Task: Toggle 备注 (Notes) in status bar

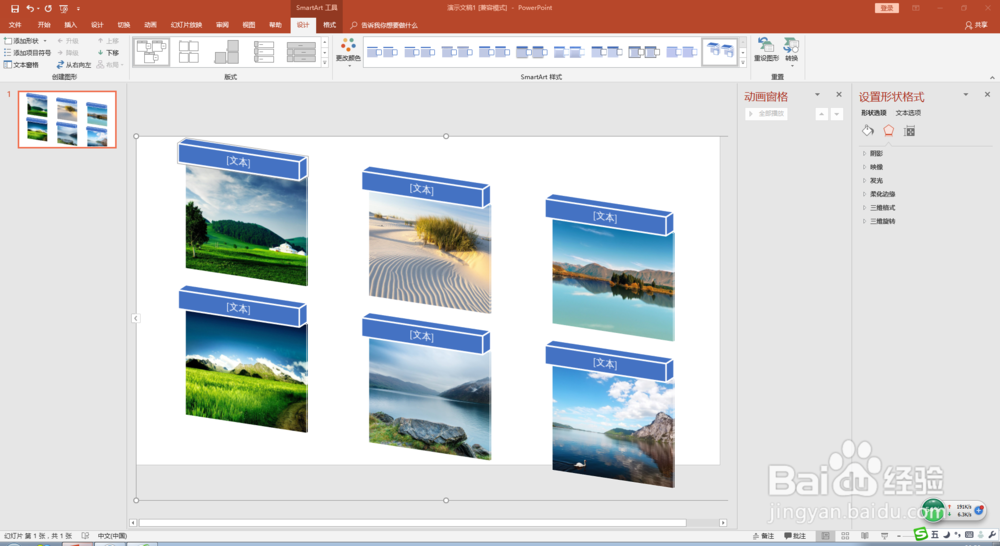Action: pyautogui.click(x=763, y=536)
